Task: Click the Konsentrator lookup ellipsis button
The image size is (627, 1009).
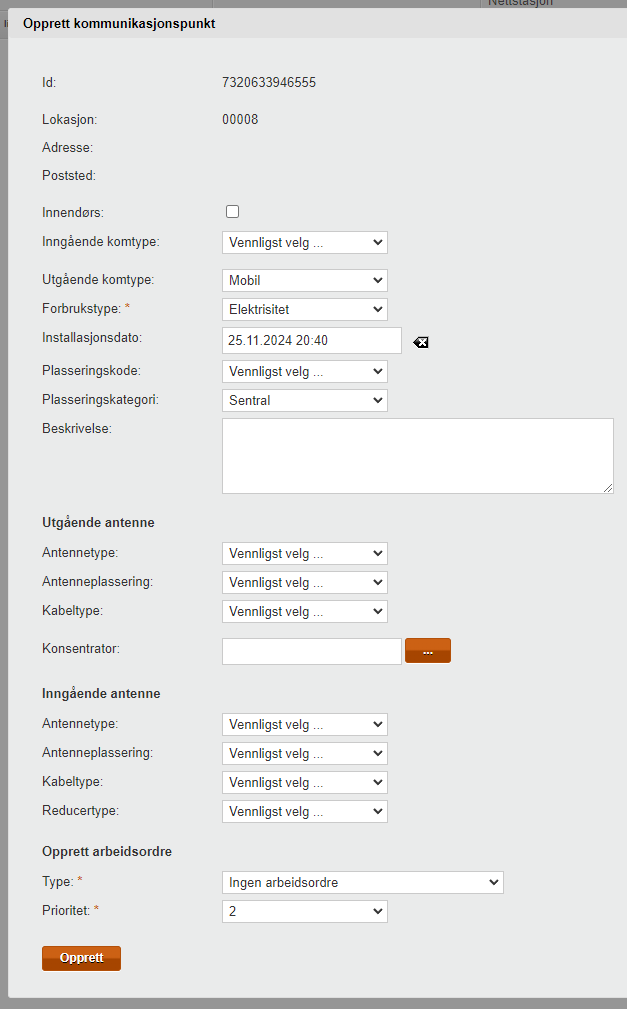Action: pos(428,651)
